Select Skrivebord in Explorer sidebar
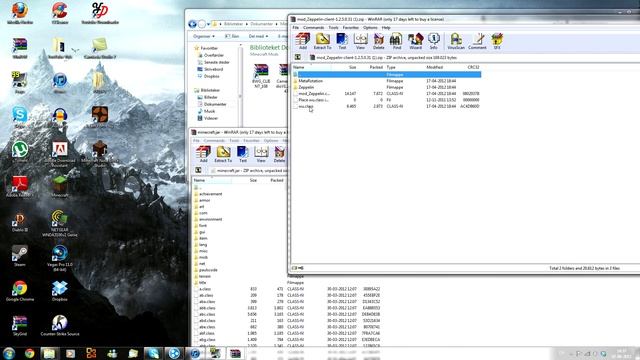 point(213,69)
